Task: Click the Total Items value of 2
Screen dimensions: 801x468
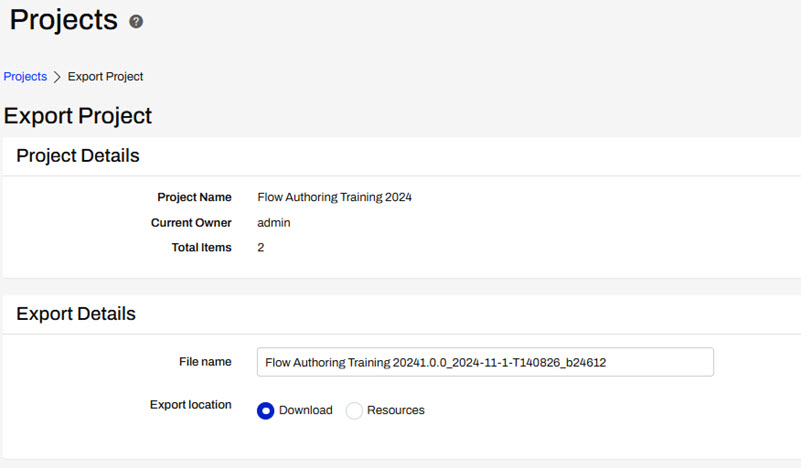Action: 261,247
